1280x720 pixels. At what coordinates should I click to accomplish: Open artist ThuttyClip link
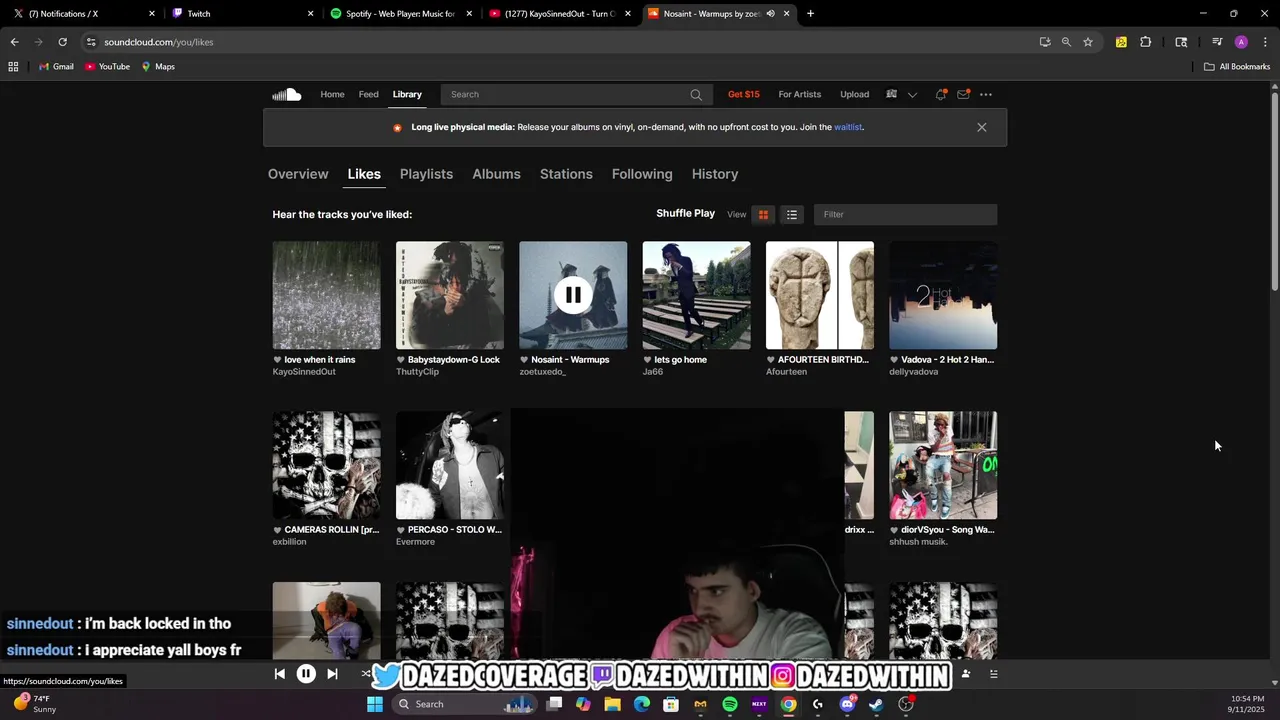point(417,372)
